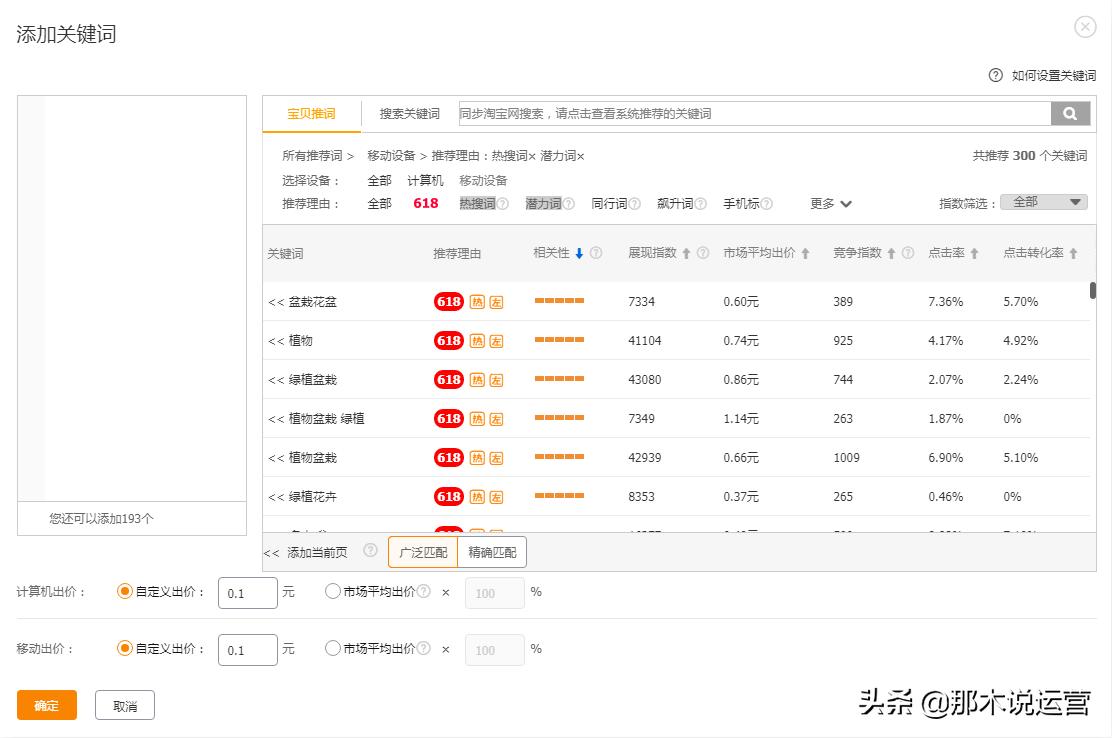Add keyword << 绿植花卉

click(302, 496)
